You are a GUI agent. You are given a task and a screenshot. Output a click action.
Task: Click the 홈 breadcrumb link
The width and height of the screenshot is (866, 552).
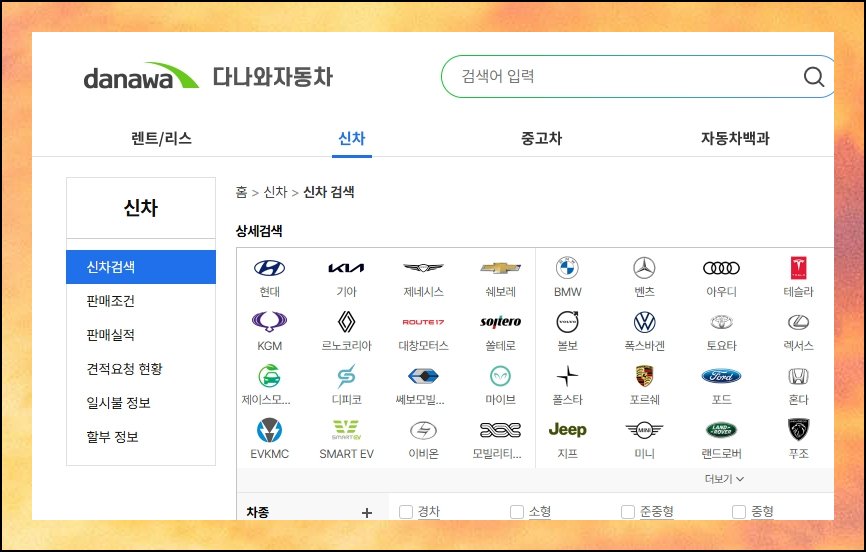tap(241, 192)
